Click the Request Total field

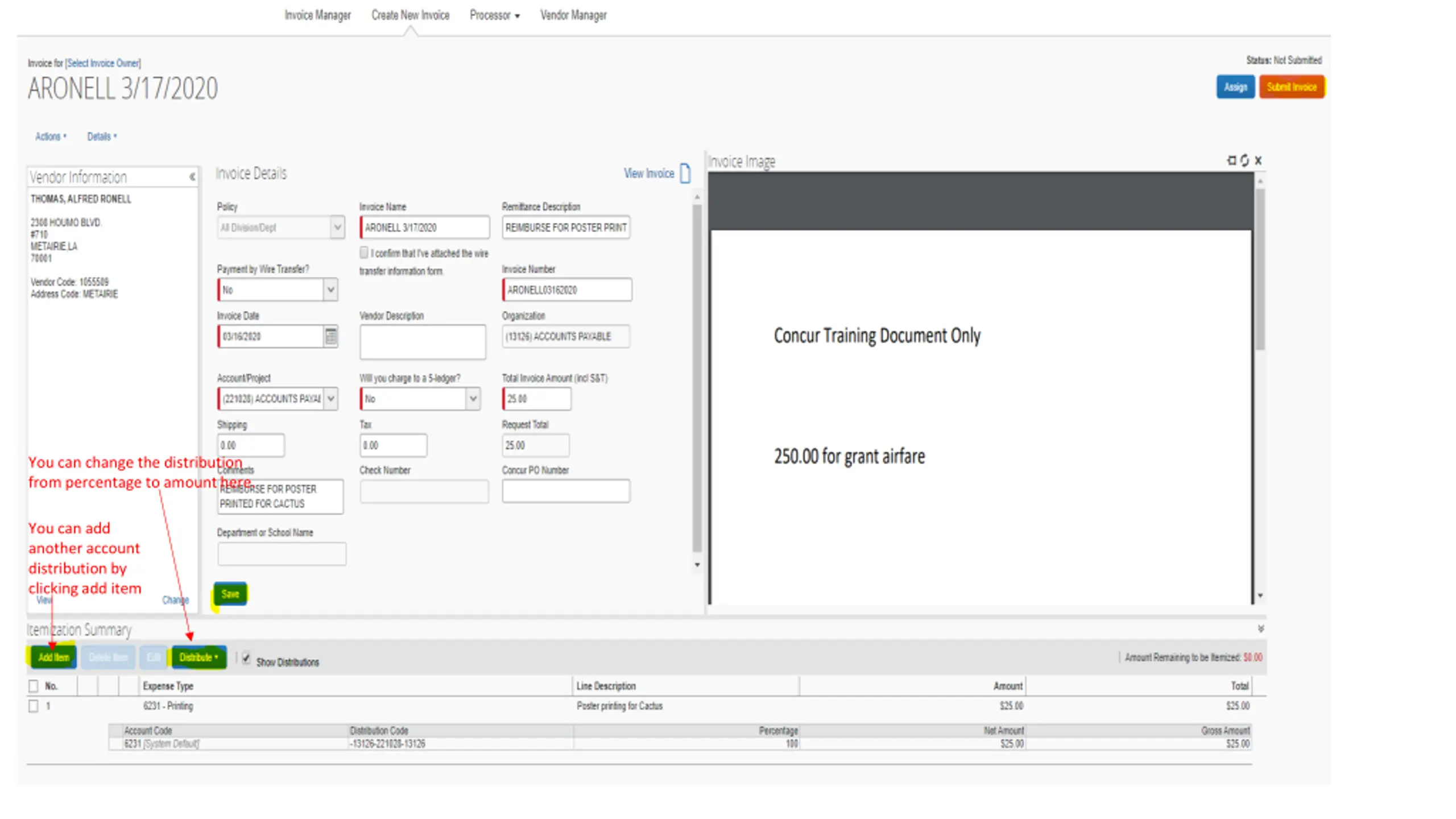[x=535, y=445]
